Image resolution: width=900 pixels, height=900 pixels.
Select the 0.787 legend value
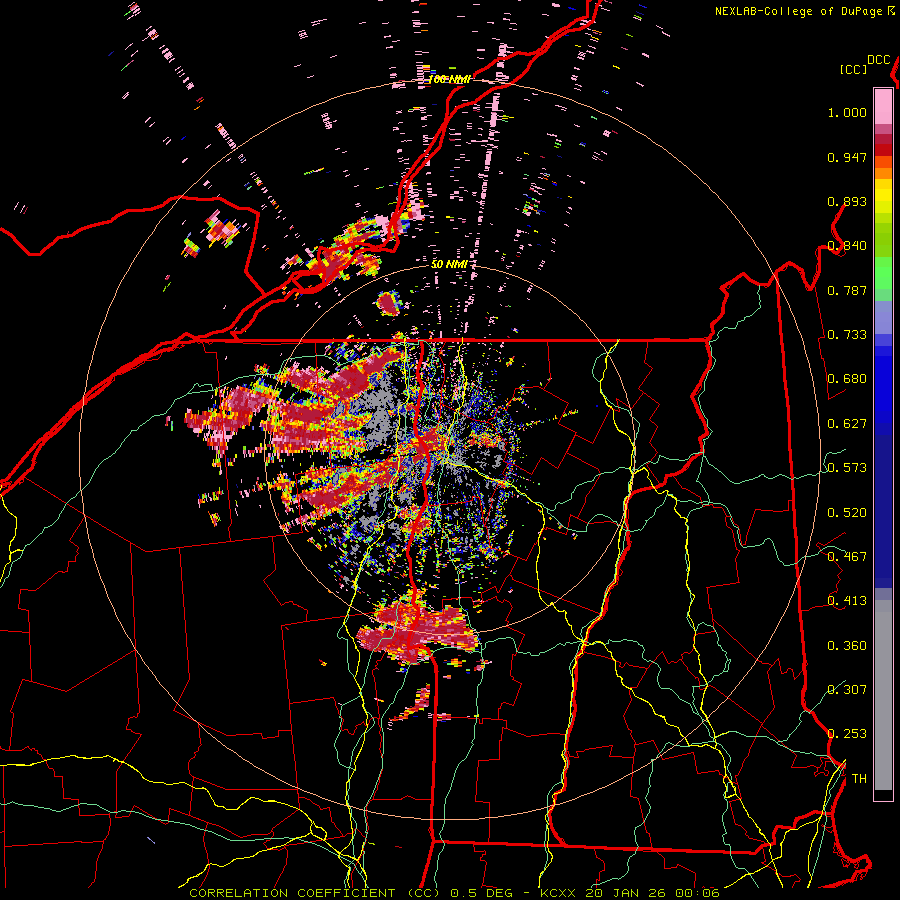[847, 290]
